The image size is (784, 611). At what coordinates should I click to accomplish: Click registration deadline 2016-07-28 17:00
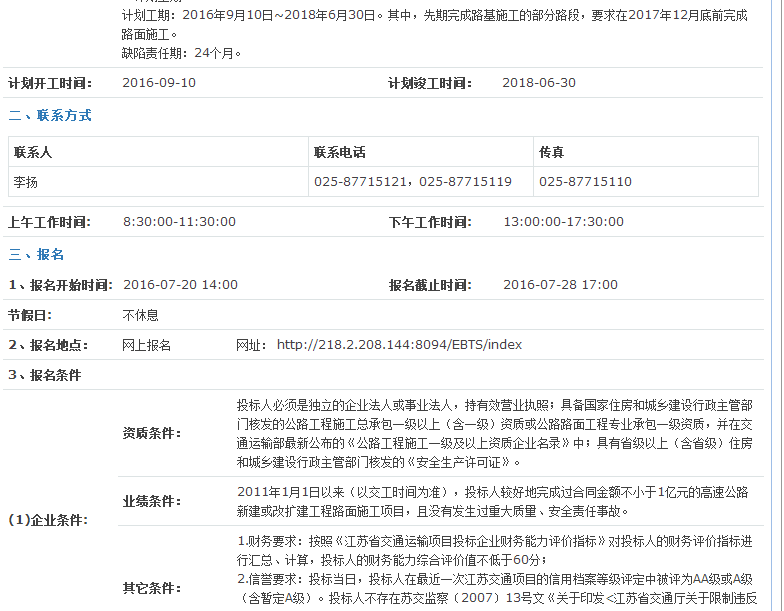coord(560,285)
